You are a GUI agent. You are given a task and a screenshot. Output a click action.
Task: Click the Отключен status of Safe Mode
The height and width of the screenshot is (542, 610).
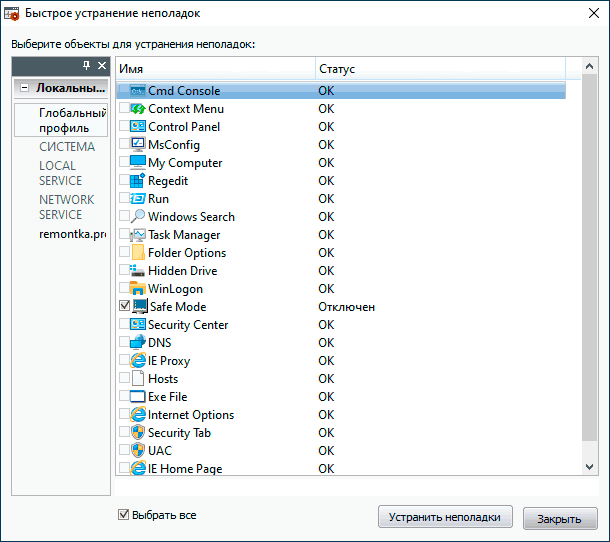346,307
